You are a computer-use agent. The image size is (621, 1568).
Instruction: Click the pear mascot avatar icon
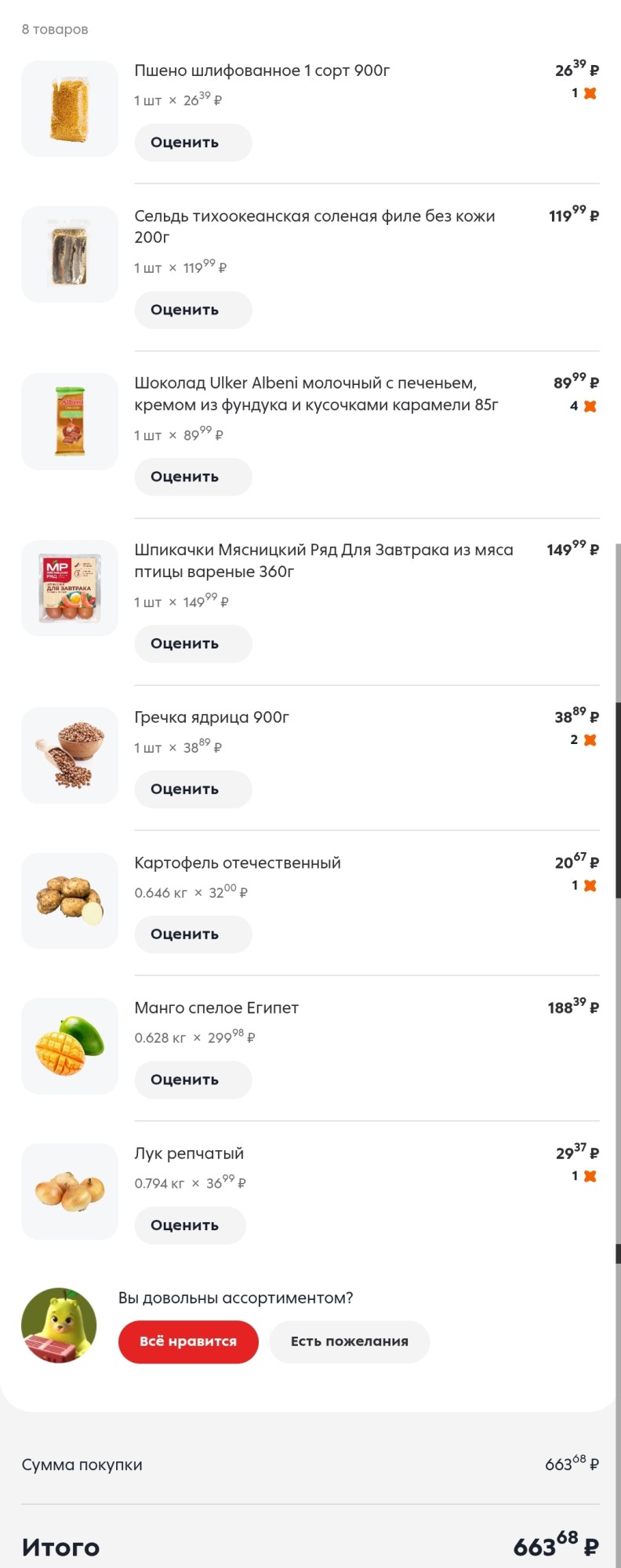coord(59,1325)
